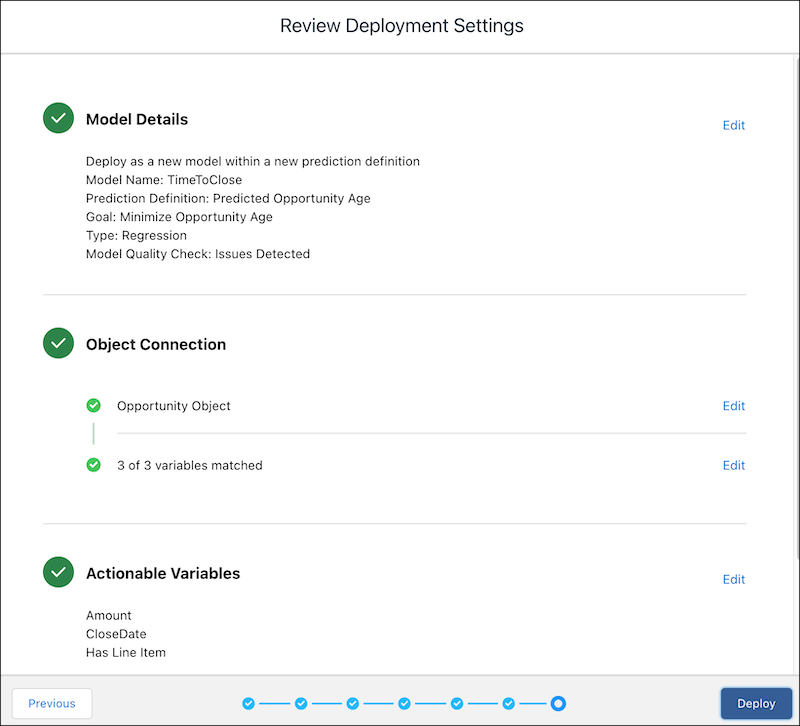Viewport: 800px width, 726px height.
Task: Click the 'Actionable Variables' heading
Action: tap(163, 573)
